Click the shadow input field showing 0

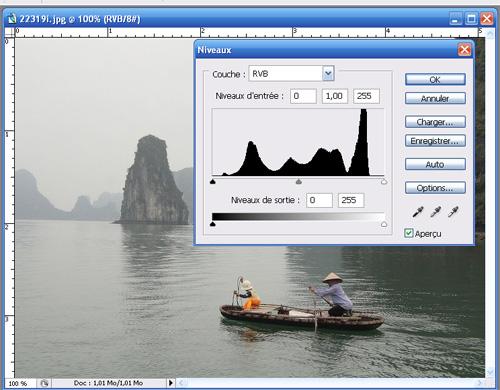click(x=303, y=96)
